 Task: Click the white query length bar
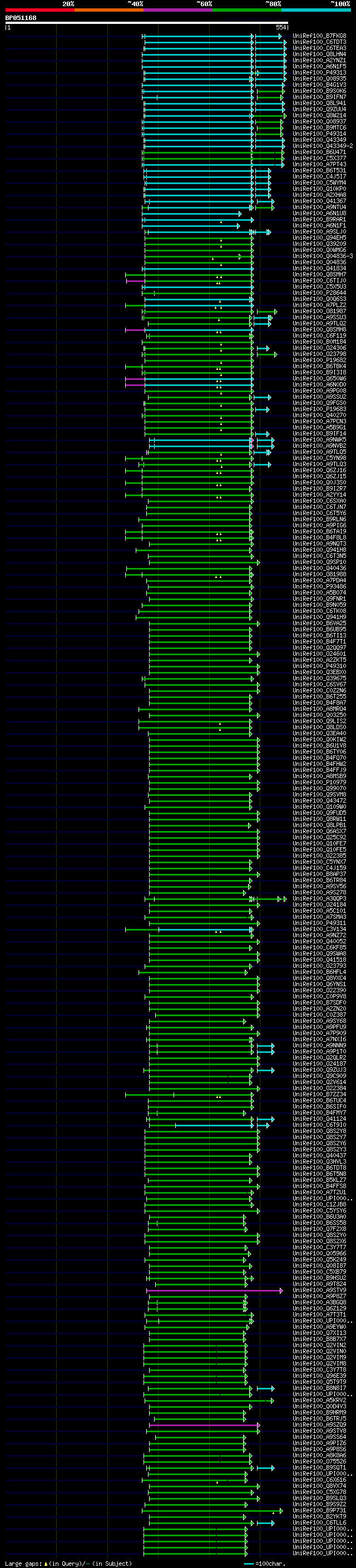(x=147, y=23)
